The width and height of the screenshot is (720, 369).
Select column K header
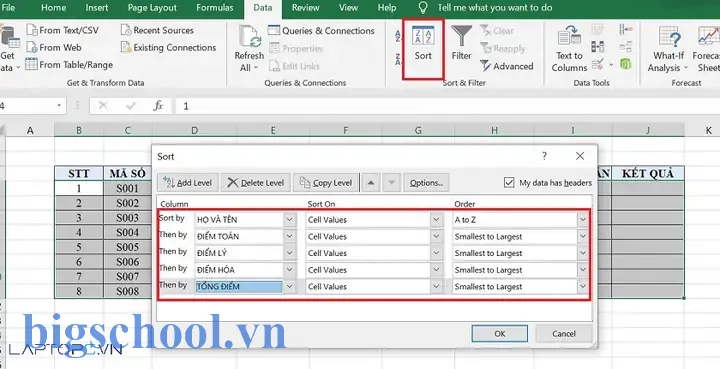coord(709,130)
